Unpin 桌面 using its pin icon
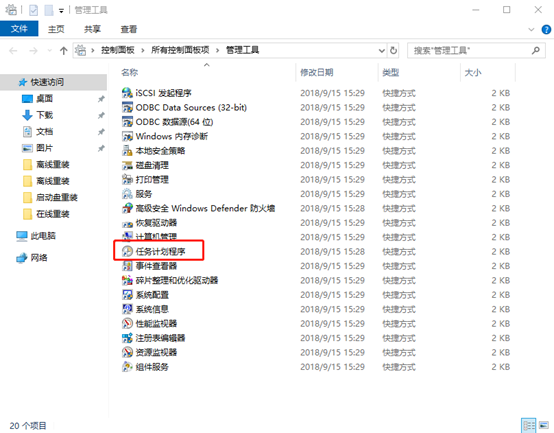Screen dimensions: 554x433 [101, 99]
